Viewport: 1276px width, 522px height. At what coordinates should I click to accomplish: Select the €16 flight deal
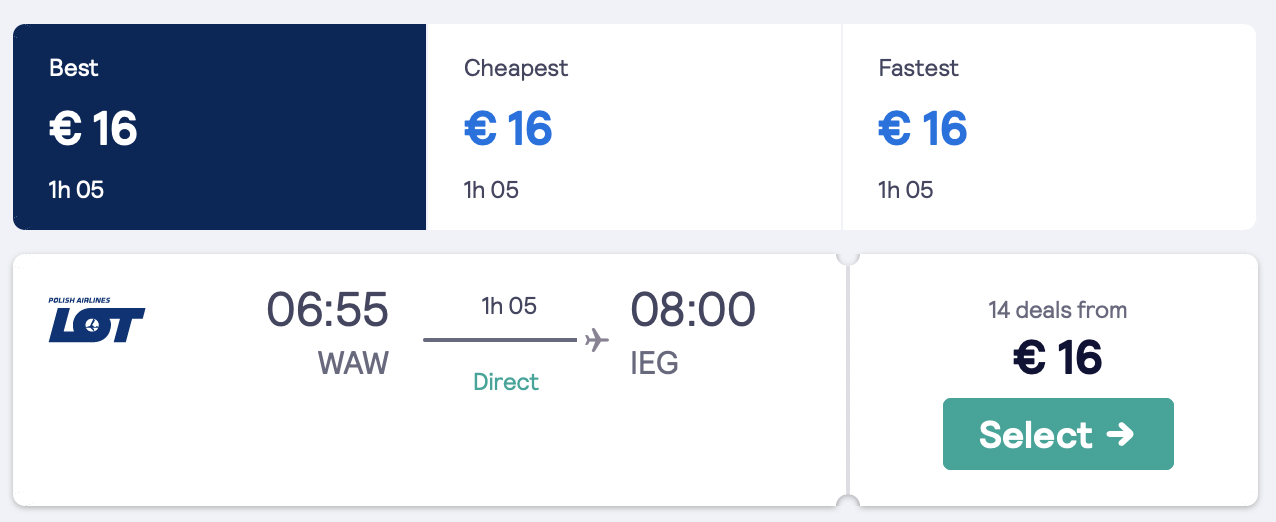click(x=1058, y=434)
